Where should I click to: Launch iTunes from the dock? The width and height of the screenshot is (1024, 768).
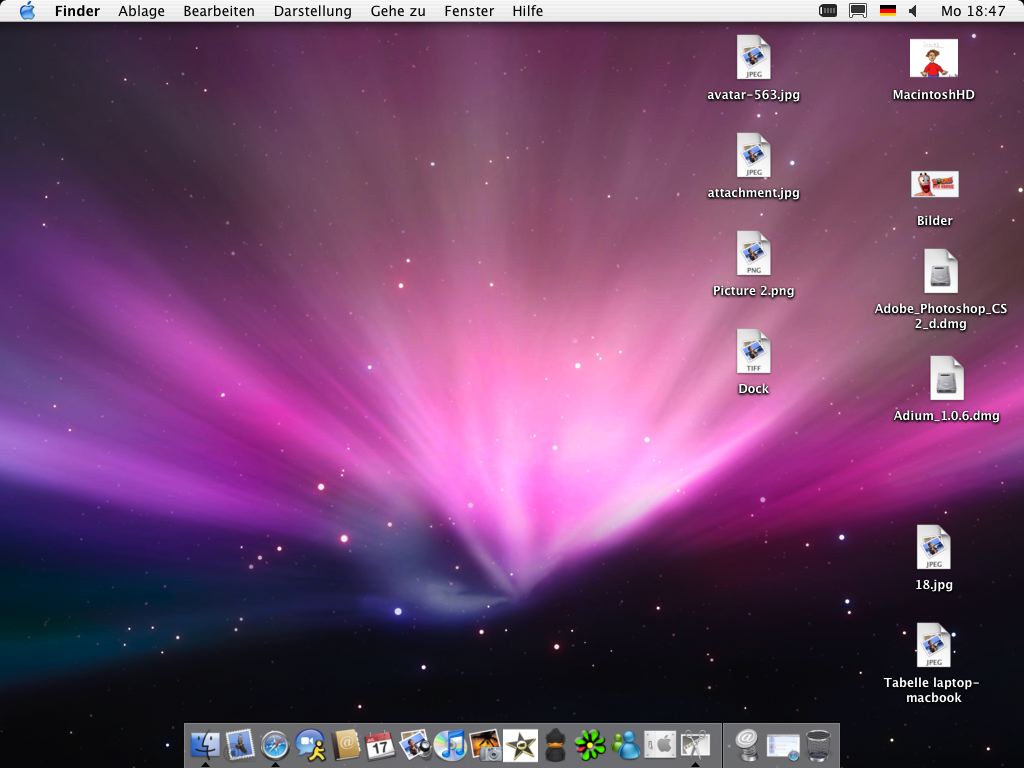click(x=450, y=744)
